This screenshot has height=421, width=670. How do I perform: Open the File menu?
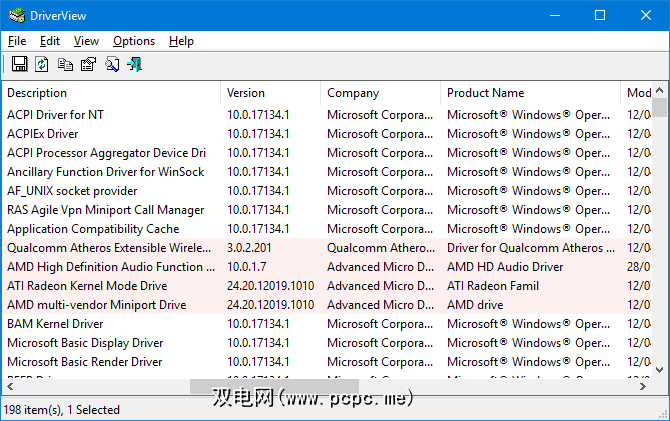(x=17, y=41)
